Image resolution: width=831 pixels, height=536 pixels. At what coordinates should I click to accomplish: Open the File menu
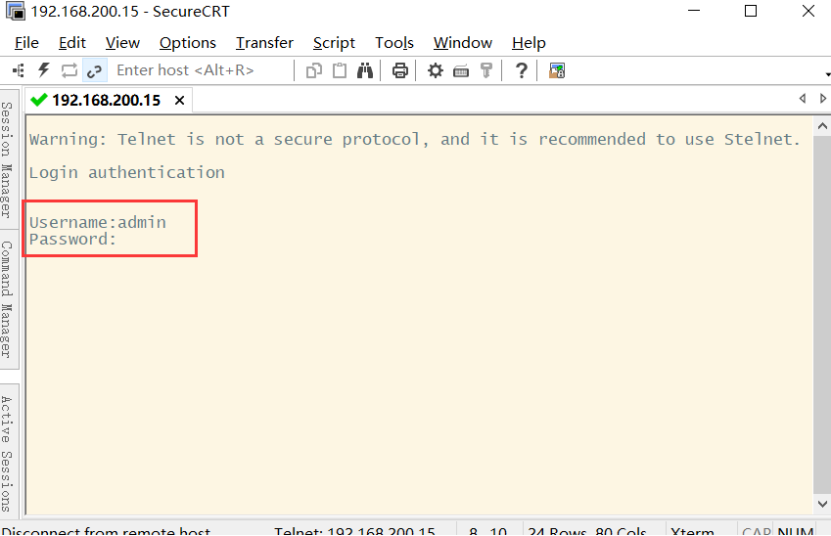tap(26, 42)
